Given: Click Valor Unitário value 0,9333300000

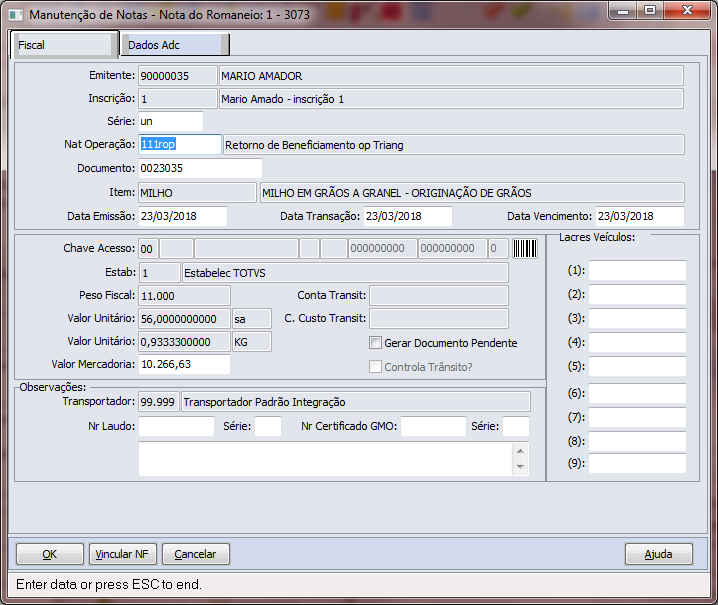Looking at the screenshot, I should pos(185,342).
